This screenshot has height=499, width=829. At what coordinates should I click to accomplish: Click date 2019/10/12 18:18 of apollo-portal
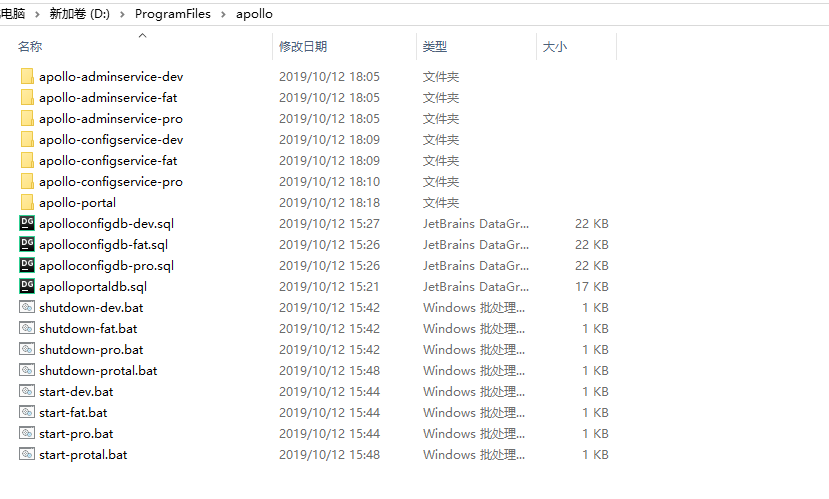coord(329,202)
